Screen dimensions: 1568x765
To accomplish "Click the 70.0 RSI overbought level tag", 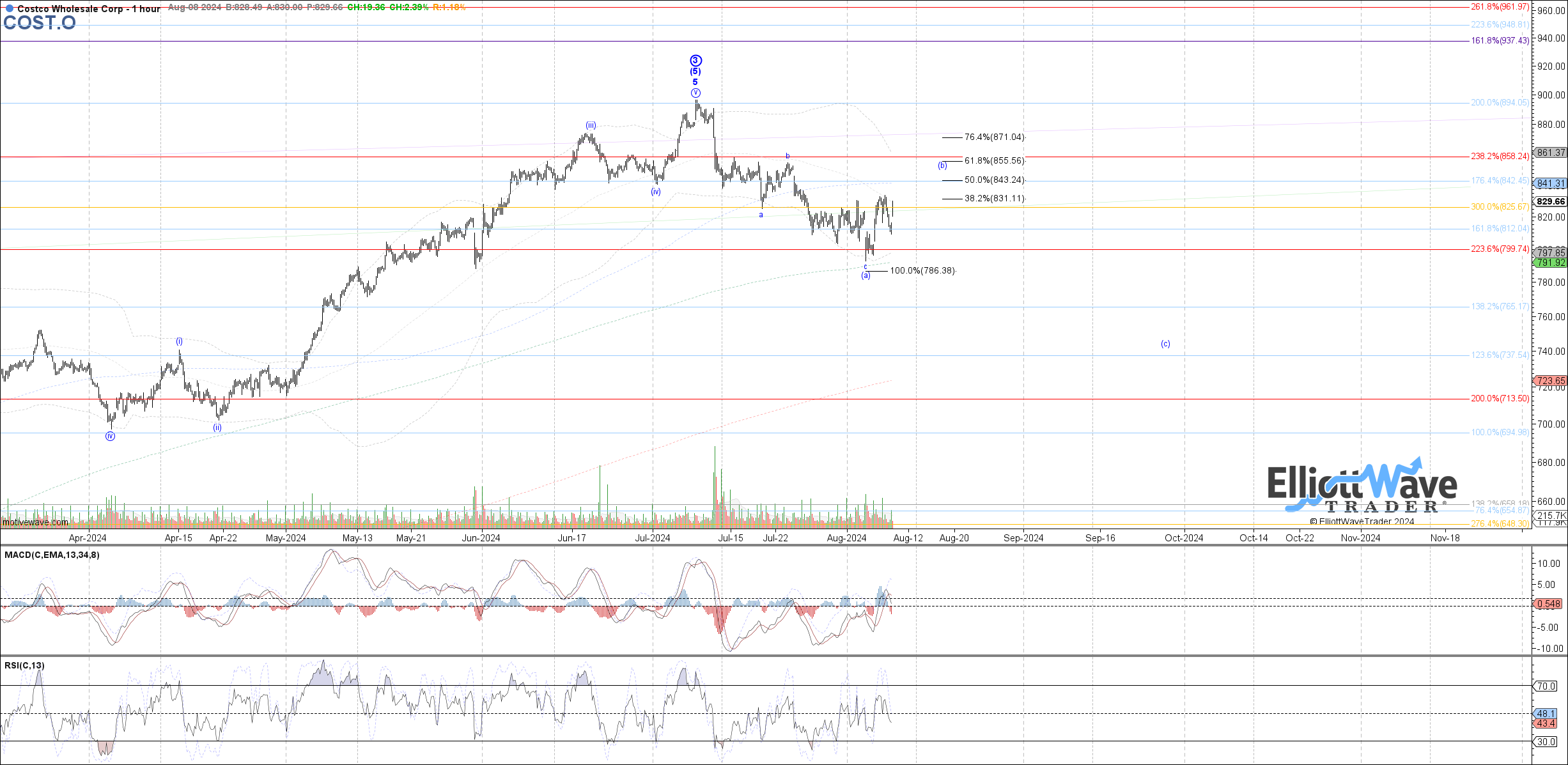I will tap(1546, 686).
